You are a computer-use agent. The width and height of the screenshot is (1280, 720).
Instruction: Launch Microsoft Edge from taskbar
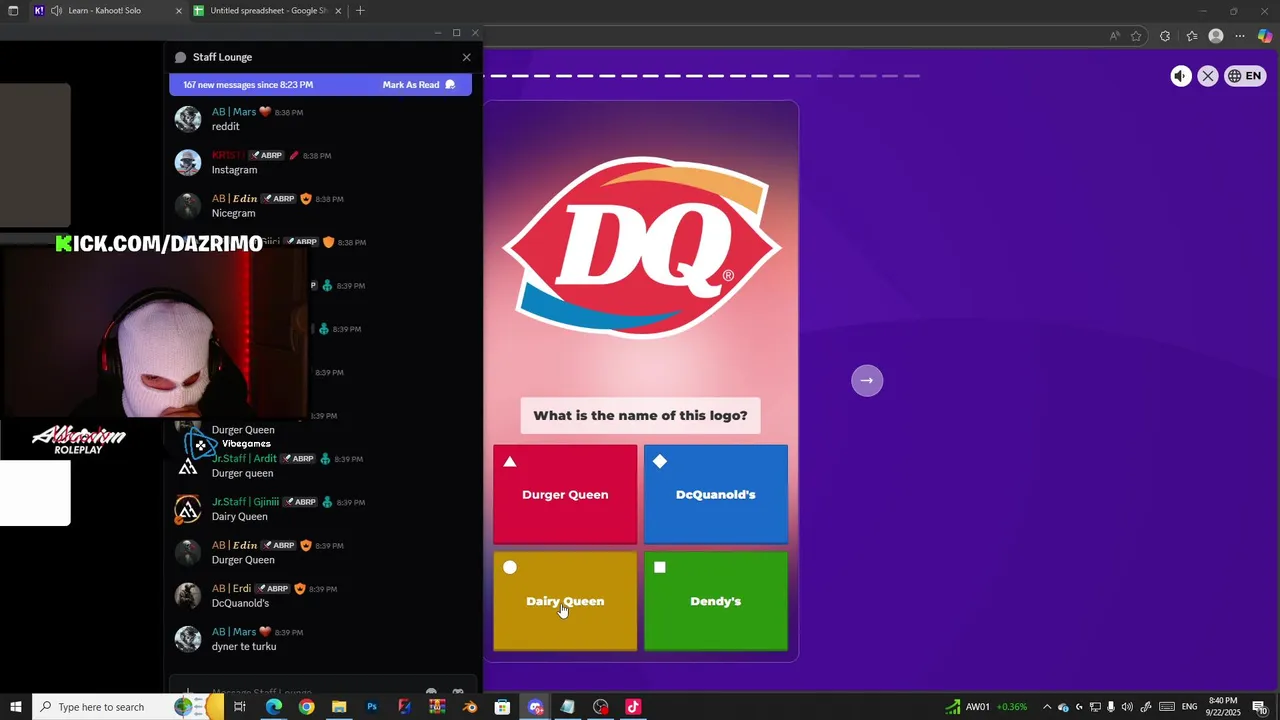(273, 707)
